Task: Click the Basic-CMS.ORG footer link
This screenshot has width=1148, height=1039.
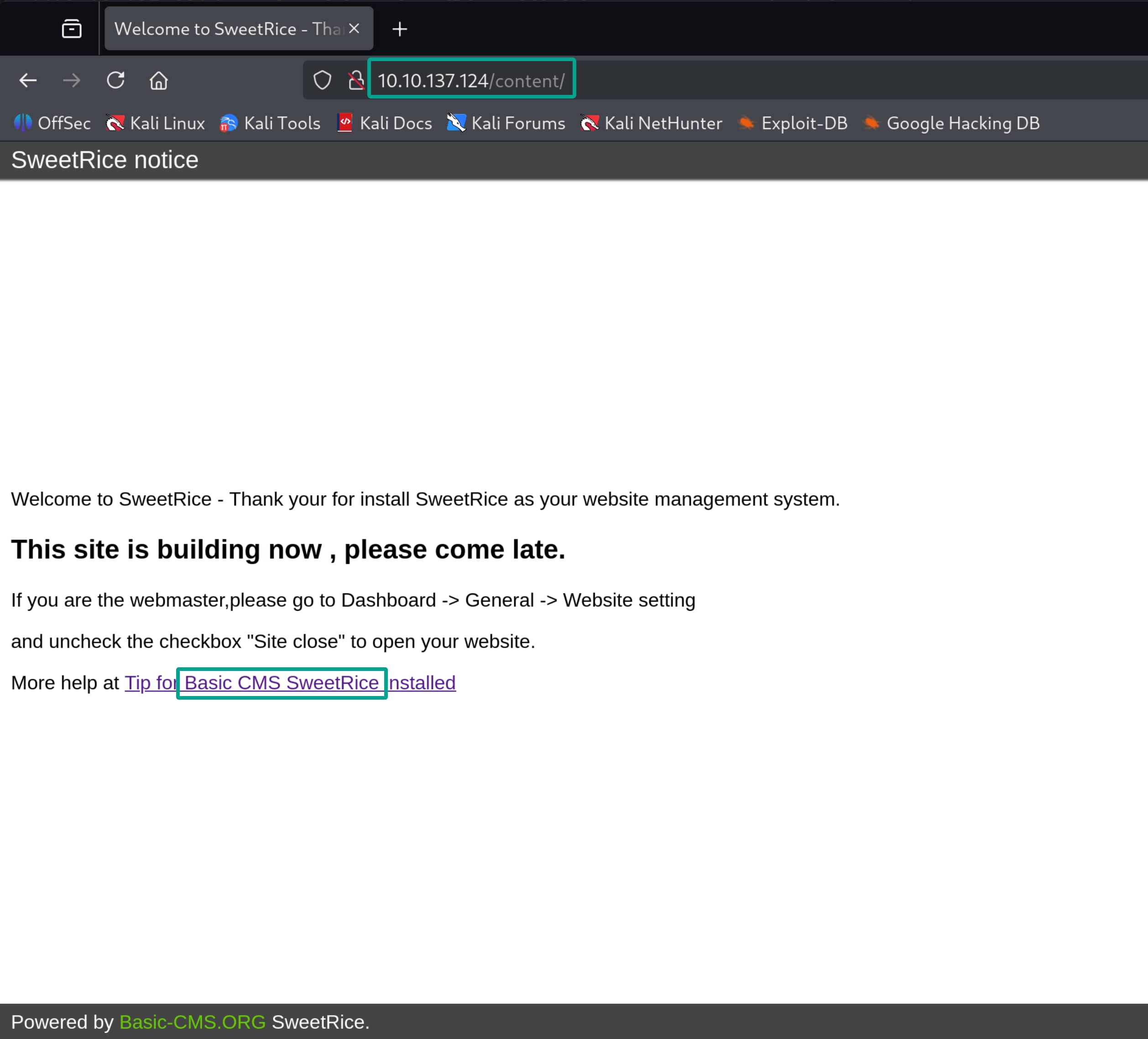Action: click(x=193, y=1022)
